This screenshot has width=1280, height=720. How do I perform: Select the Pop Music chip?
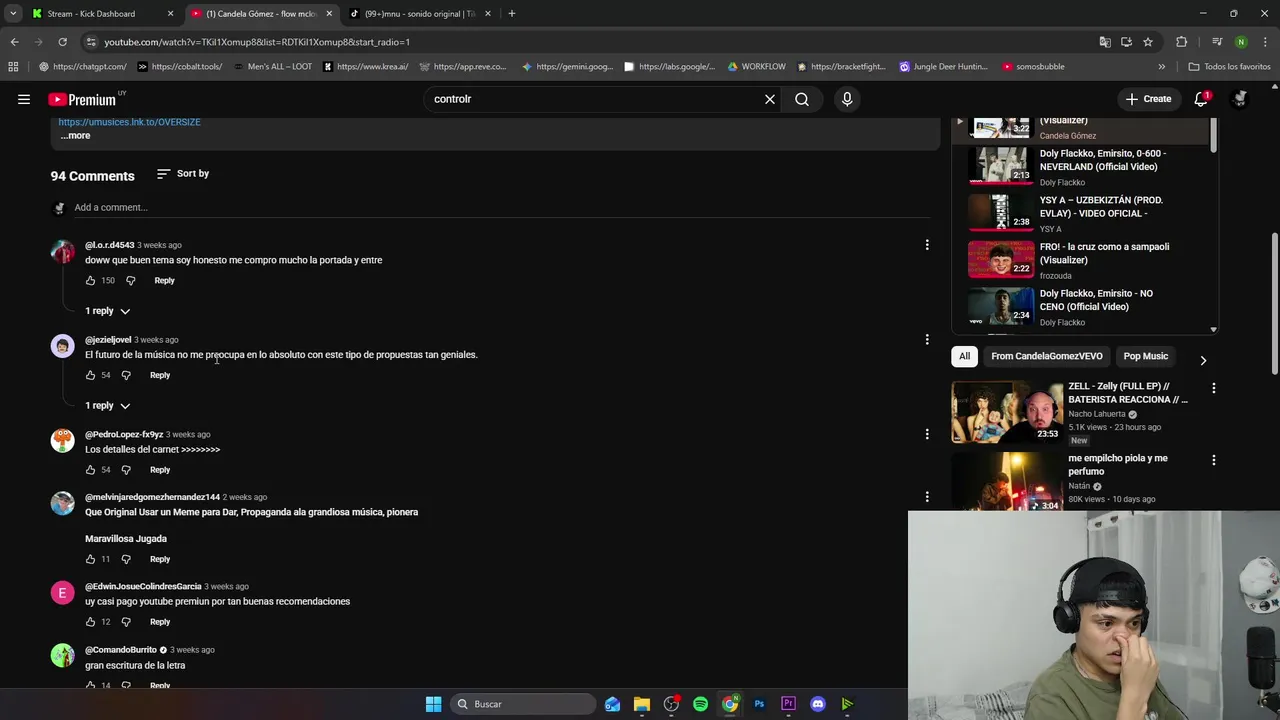[x=1146, y=356]
